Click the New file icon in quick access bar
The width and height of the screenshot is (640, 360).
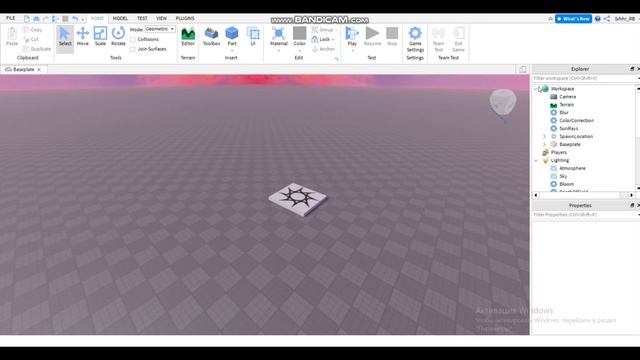[27, 19]
